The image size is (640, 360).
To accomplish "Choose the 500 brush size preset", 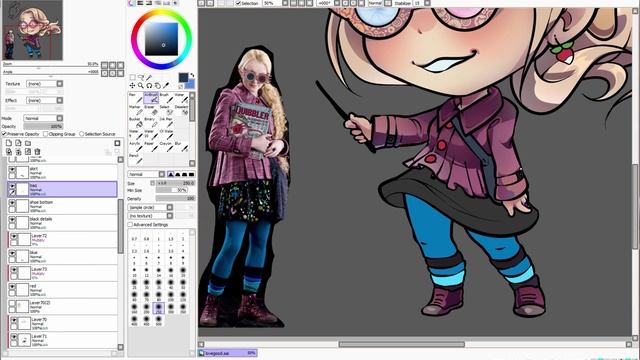I will pos(159,320).
